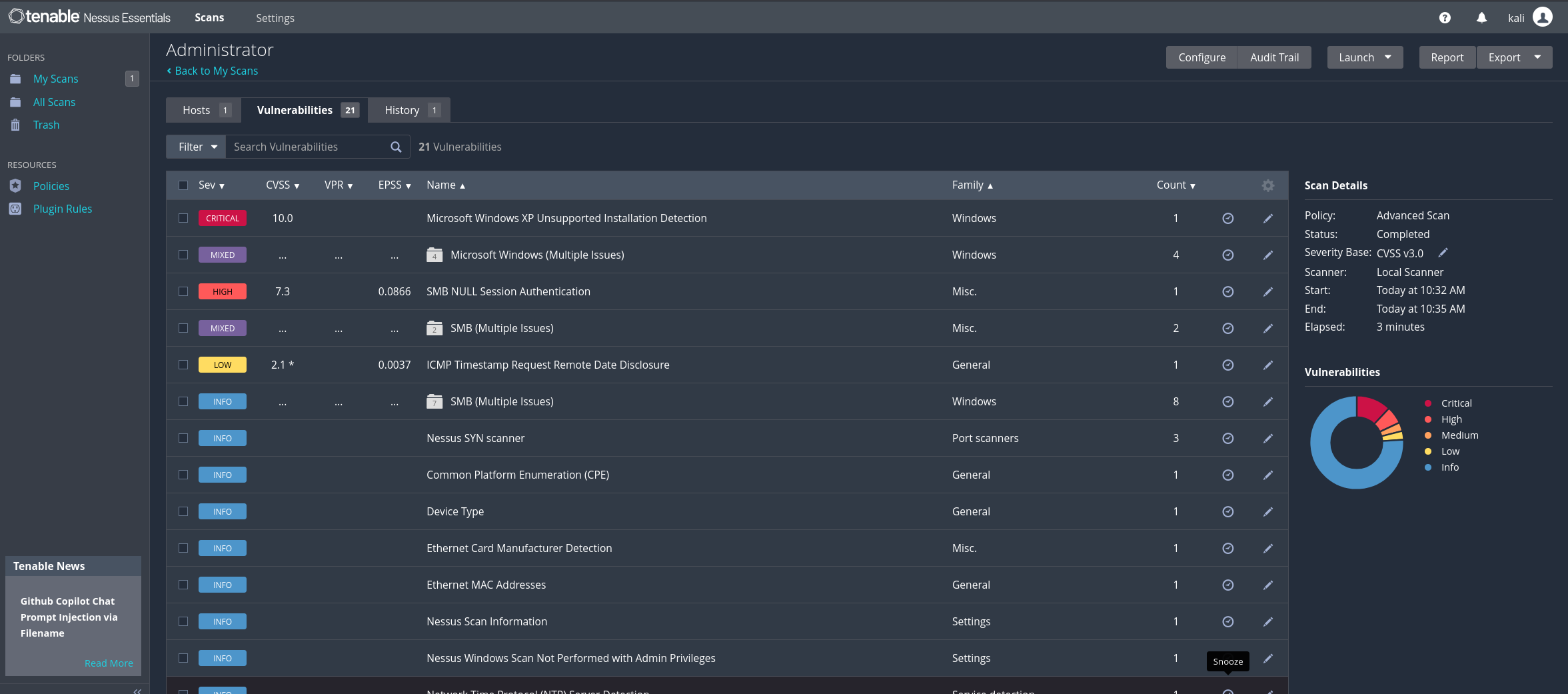Focus the Search Vulnerabilities field
The height and width of the screenshot is (694, 1568).
308,147
